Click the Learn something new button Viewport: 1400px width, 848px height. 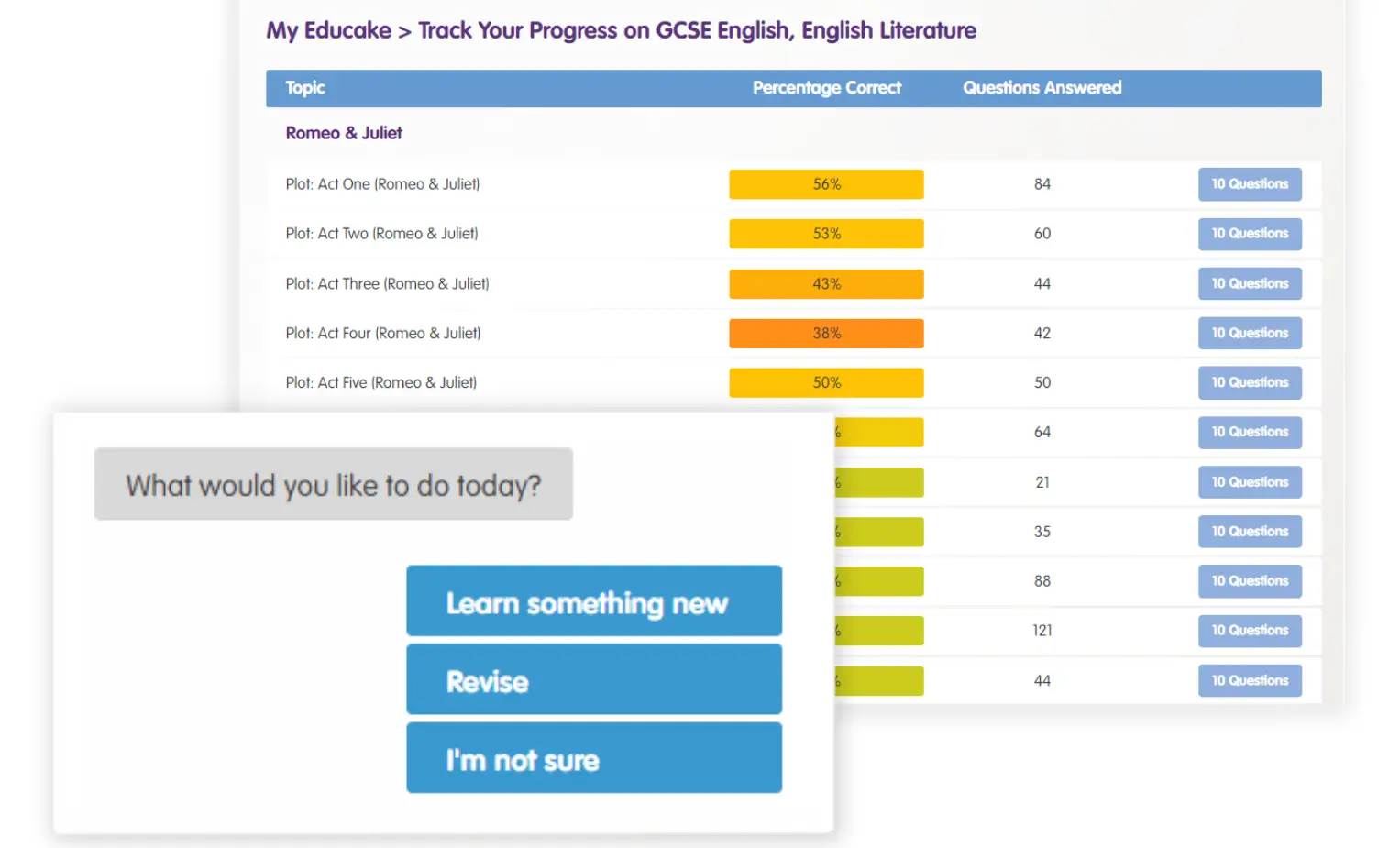[592, 602]
